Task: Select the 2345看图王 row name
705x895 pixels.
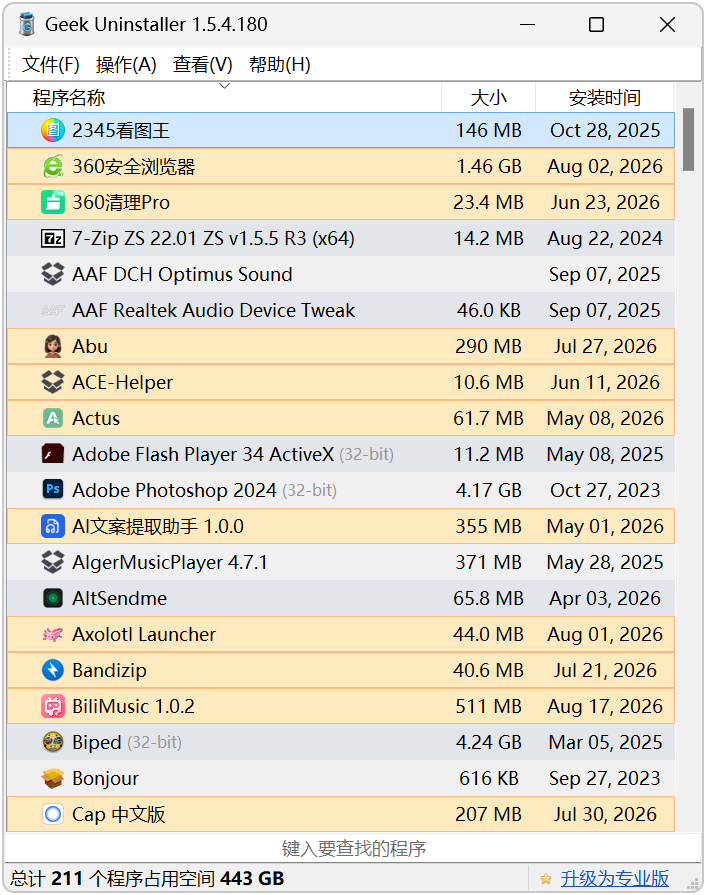Action: [x=121, y=130]
